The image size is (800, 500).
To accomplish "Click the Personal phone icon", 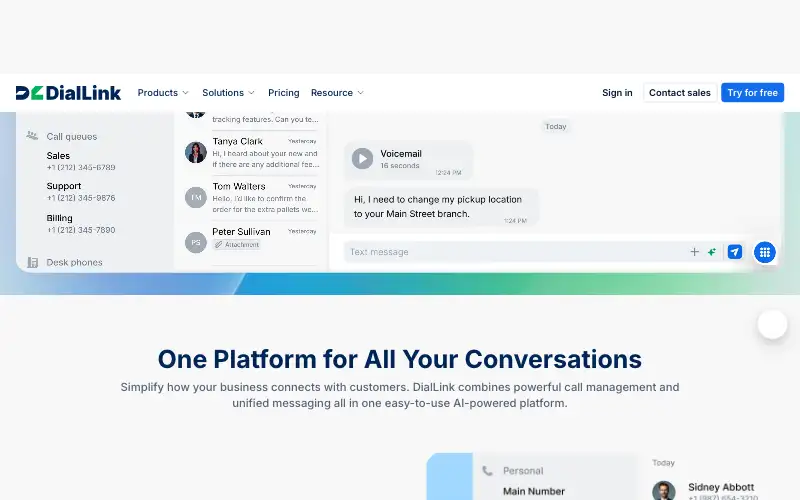I will 487,470.
